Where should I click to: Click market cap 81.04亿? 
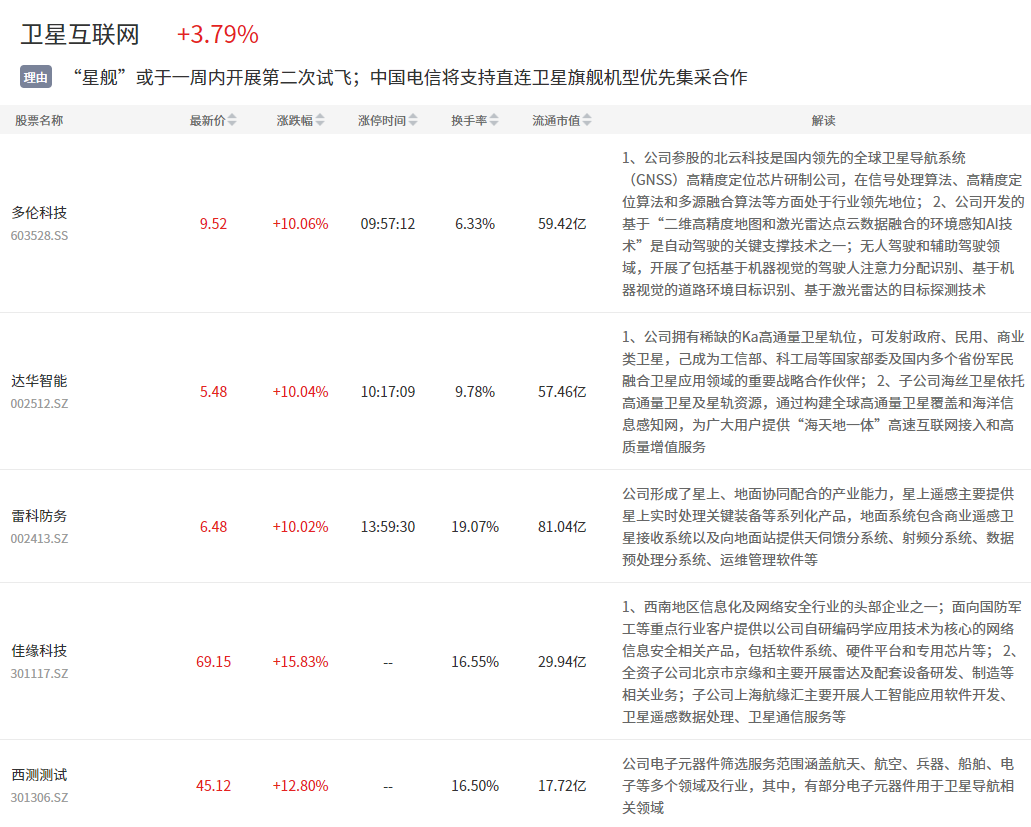(562, 527)
